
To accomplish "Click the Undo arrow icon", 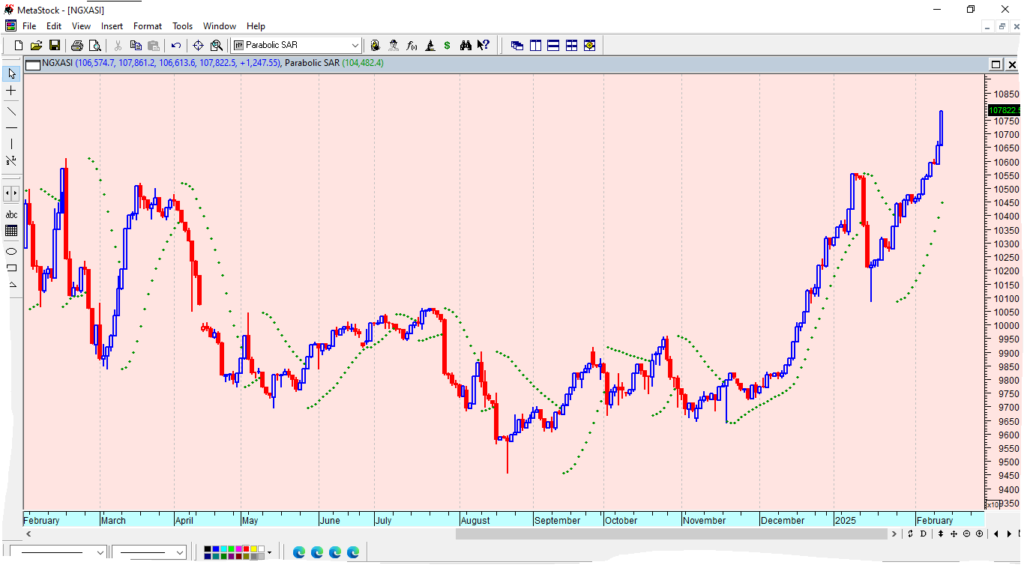I will (x=176, y=45).
